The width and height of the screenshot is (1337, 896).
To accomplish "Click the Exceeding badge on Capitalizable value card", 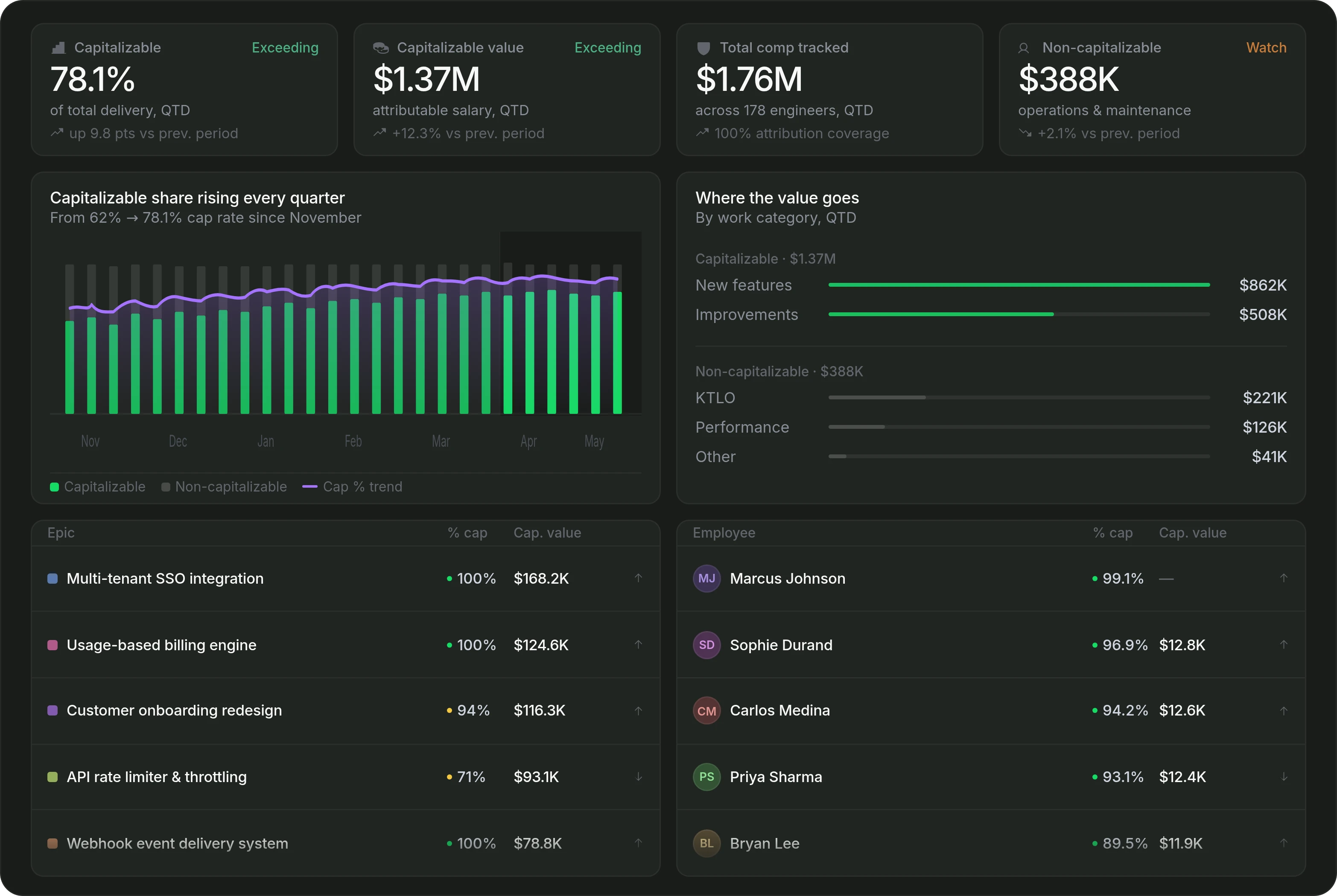I will pyautogui.click(x=607, y=48).
